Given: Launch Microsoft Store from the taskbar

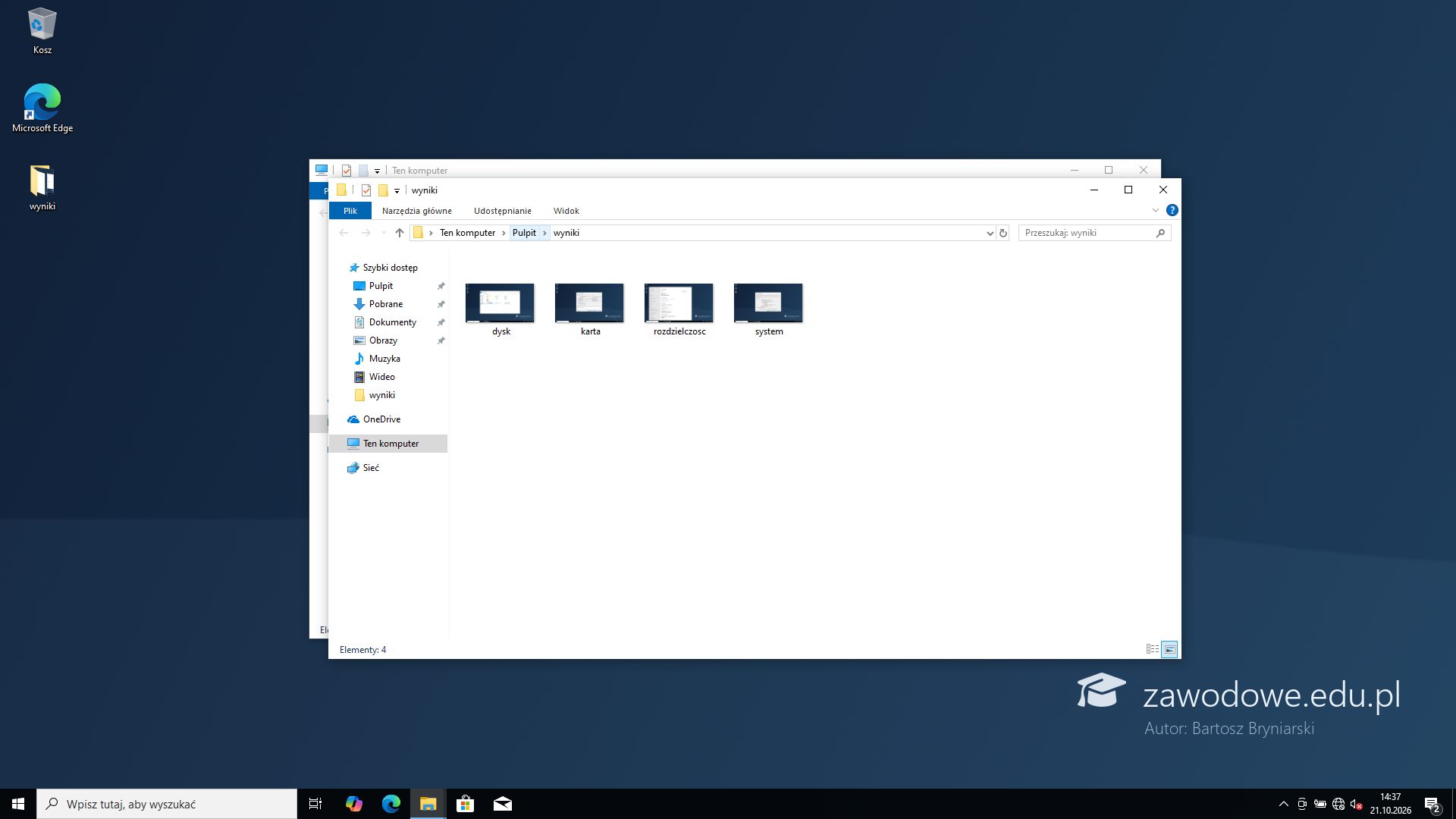Looking at the screenshot, I should [465, 804].
